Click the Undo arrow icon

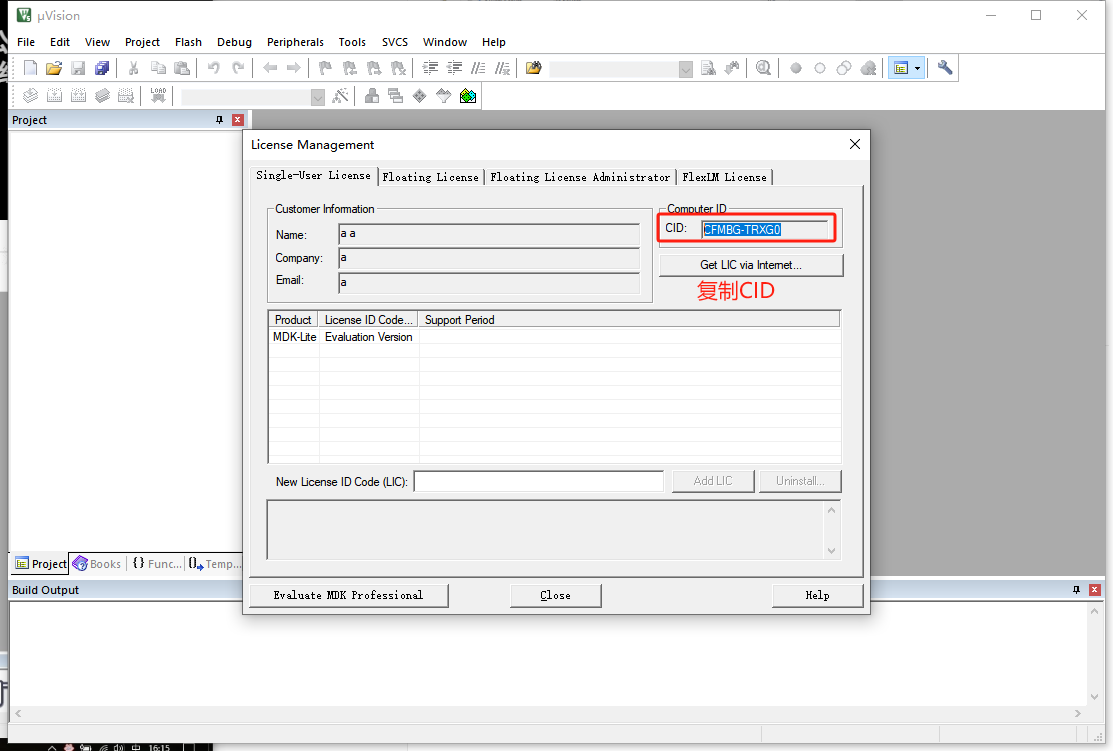tap(214, 68)
